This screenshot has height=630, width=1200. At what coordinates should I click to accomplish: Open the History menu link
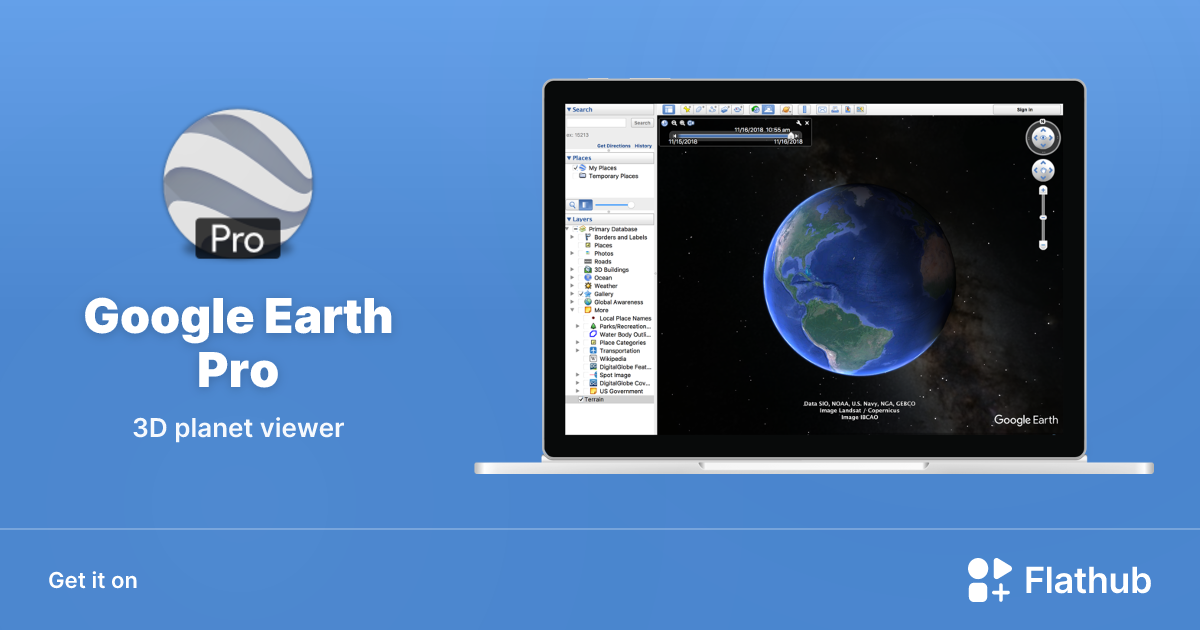point(643,146)
